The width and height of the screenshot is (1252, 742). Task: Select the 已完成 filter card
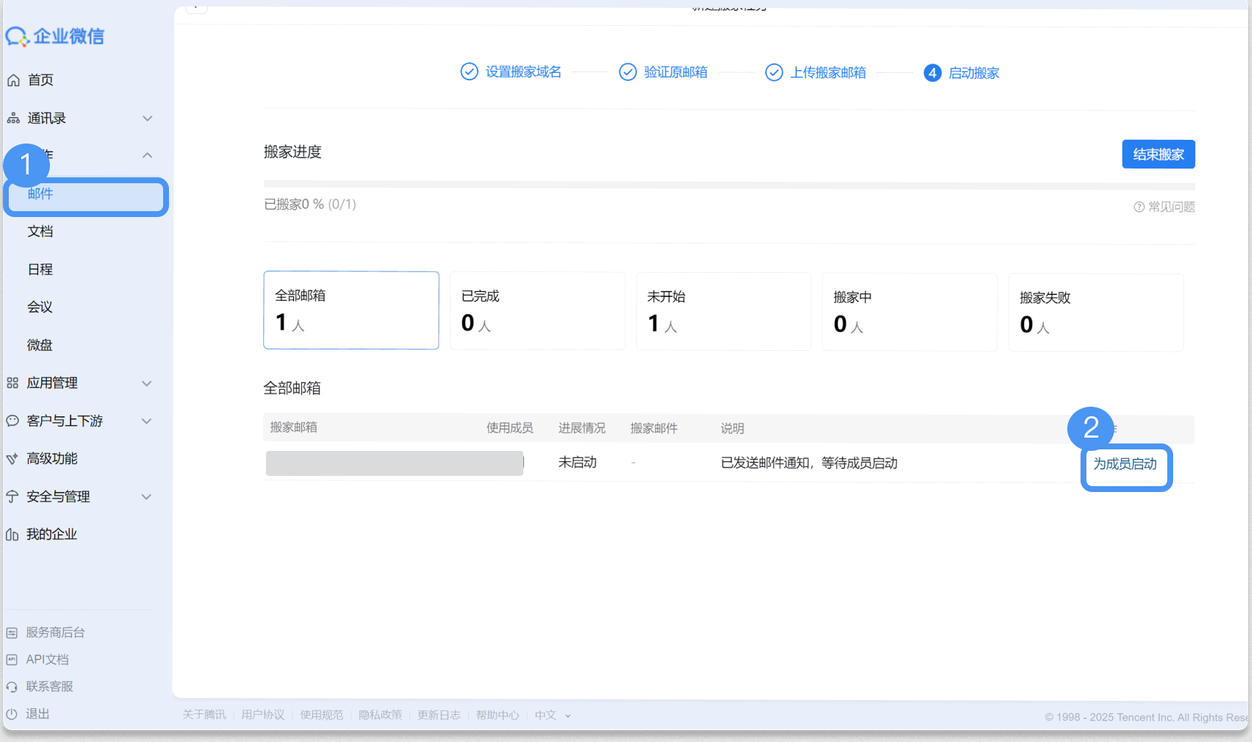coord(537,311)
